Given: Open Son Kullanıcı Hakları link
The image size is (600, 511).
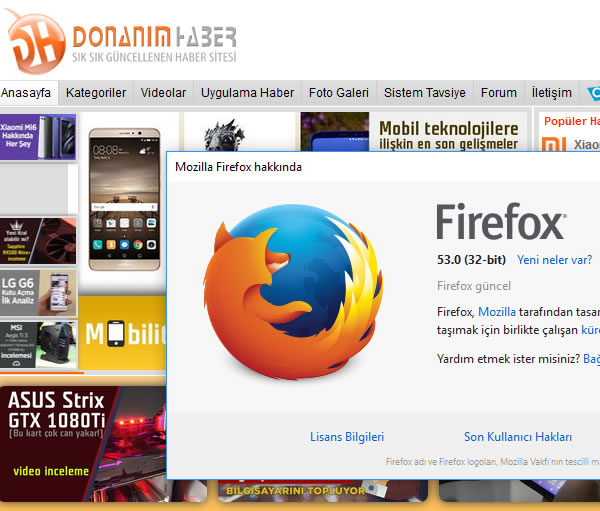Looking at the screenshot, I should tap(518, 437).
